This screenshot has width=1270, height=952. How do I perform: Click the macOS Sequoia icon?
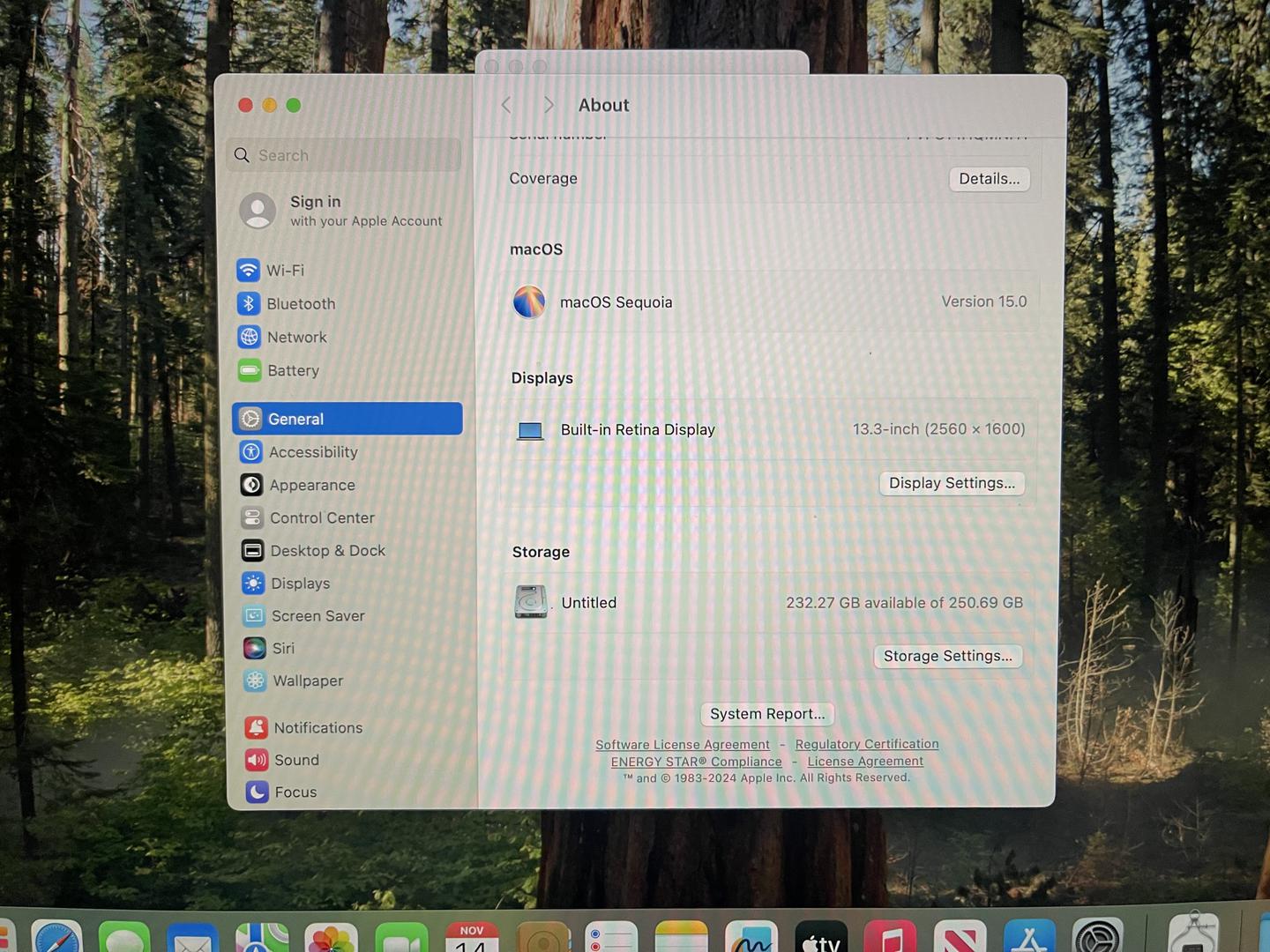pyautogui.click(x=529, y=301)
